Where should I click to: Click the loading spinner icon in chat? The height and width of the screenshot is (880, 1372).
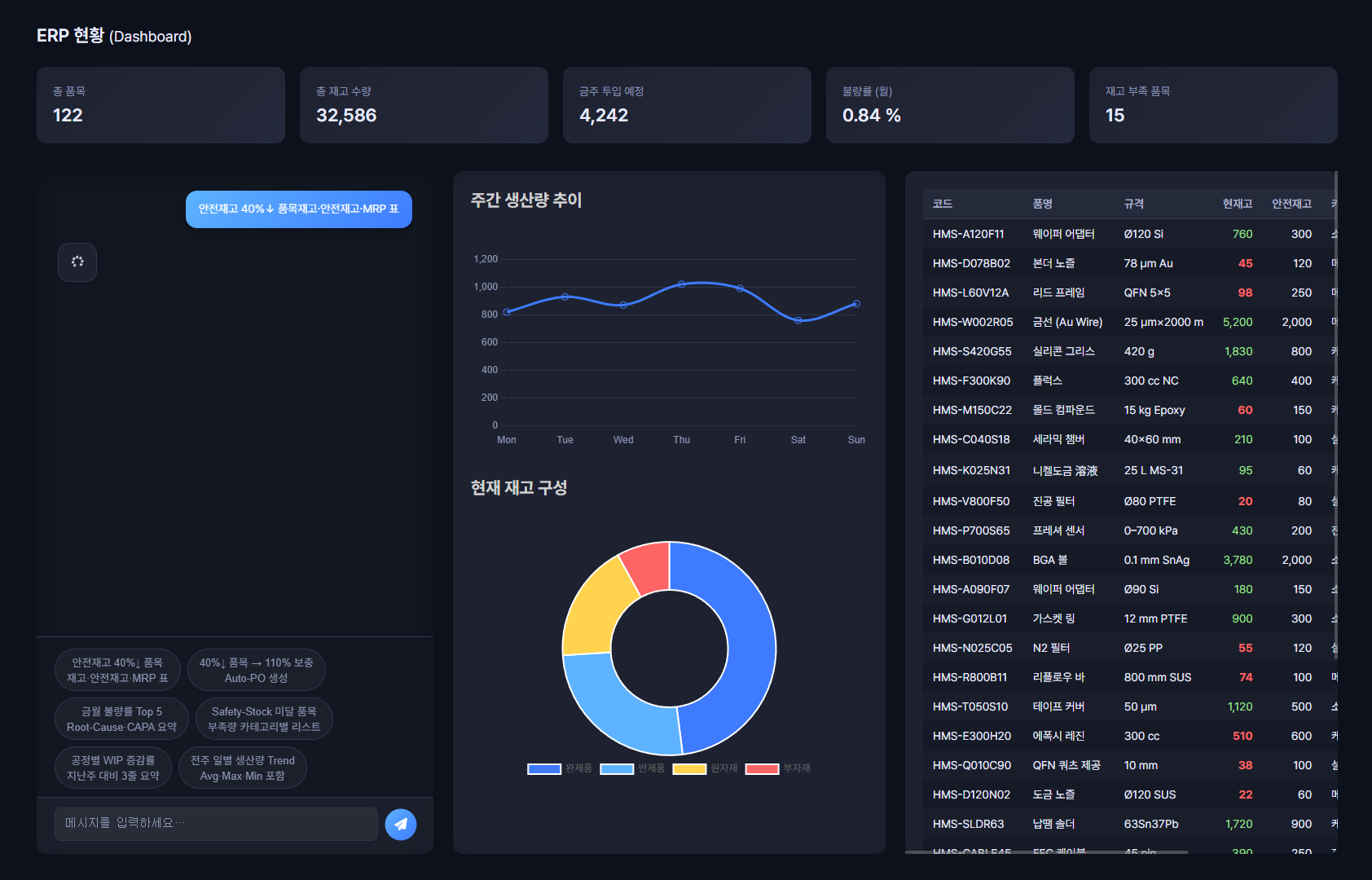(77, 262)
